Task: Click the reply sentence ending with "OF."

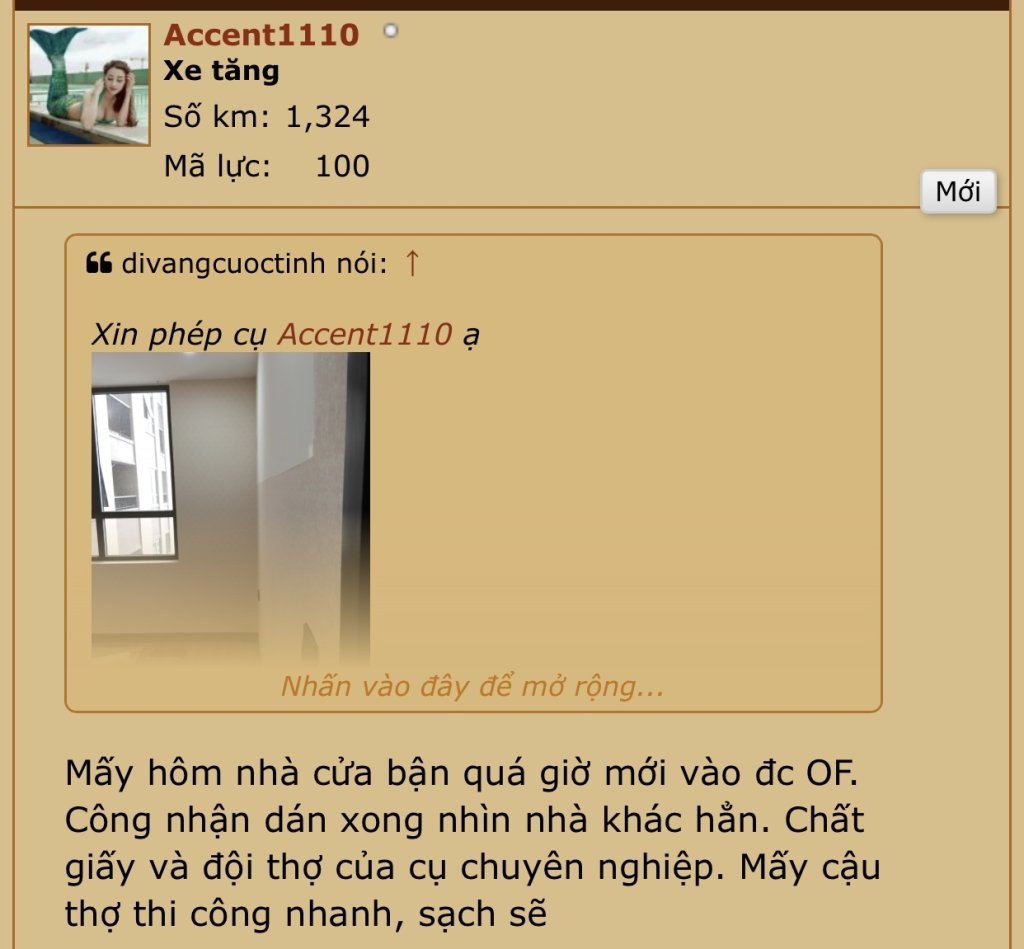Action: [x=462, y=773]
